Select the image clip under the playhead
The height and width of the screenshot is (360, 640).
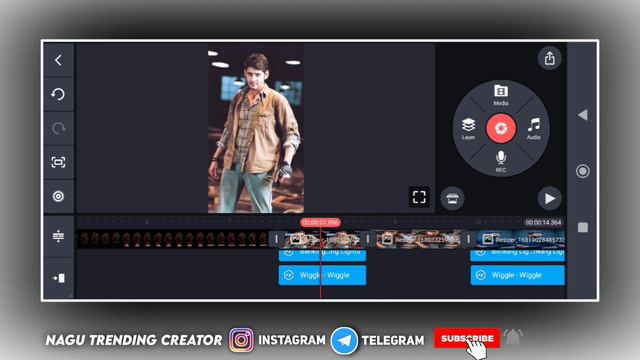point(322,239)
